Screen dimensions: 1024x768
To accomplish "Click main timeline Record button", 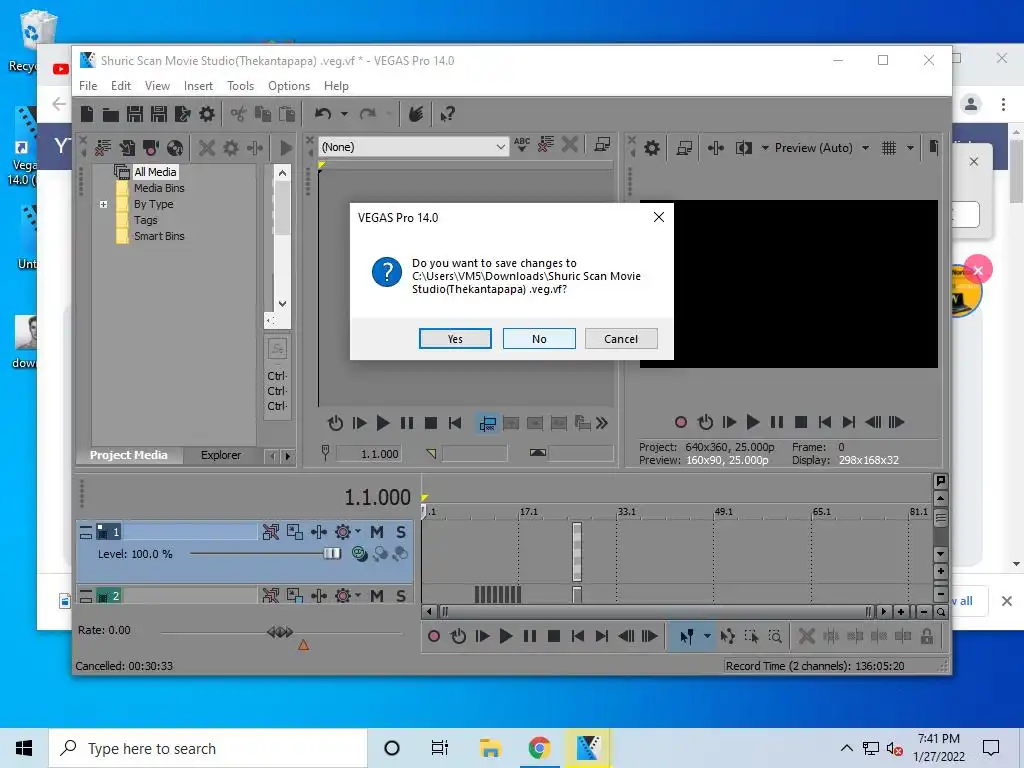I will (x=434, y=636).
